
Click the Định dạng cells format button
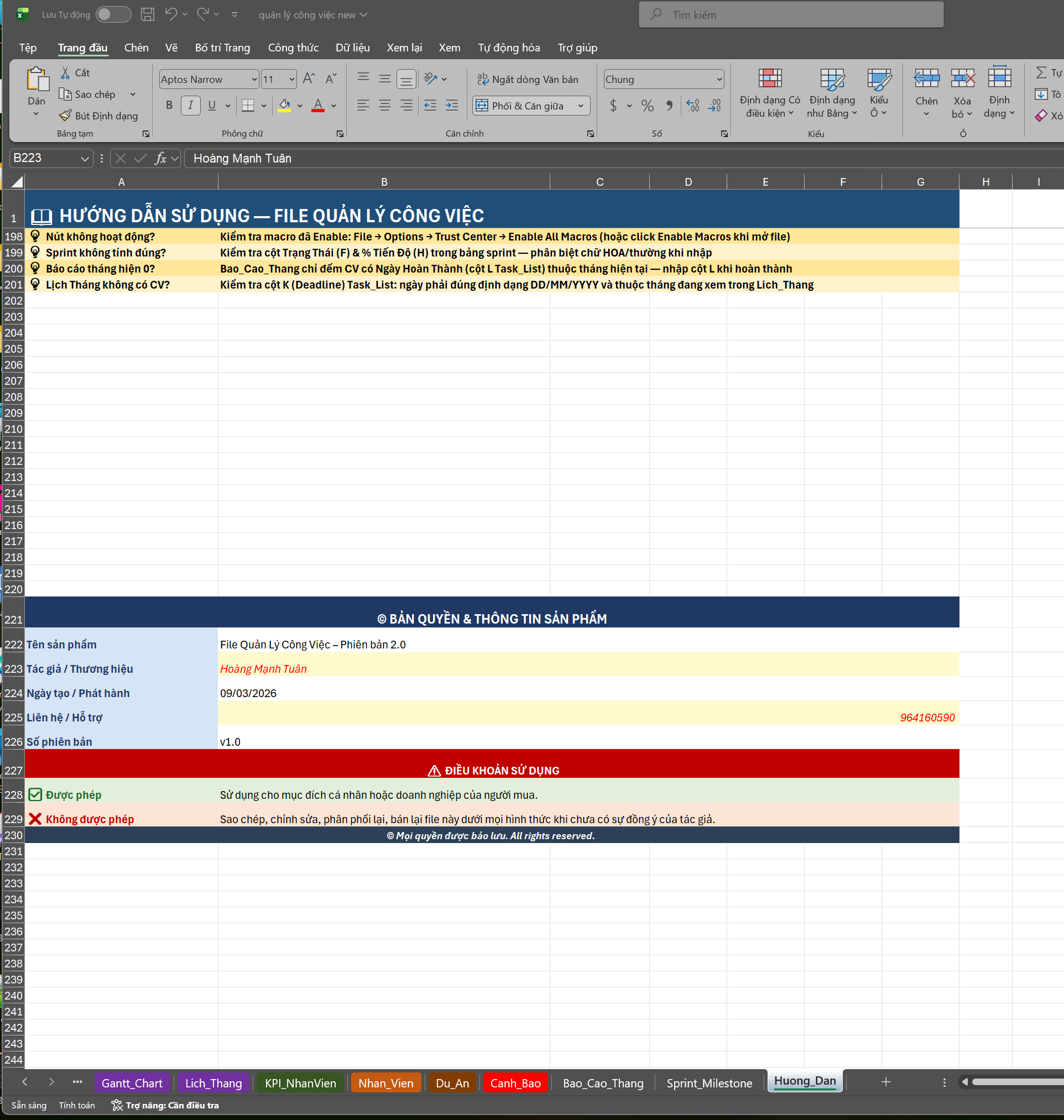[999, 93]
